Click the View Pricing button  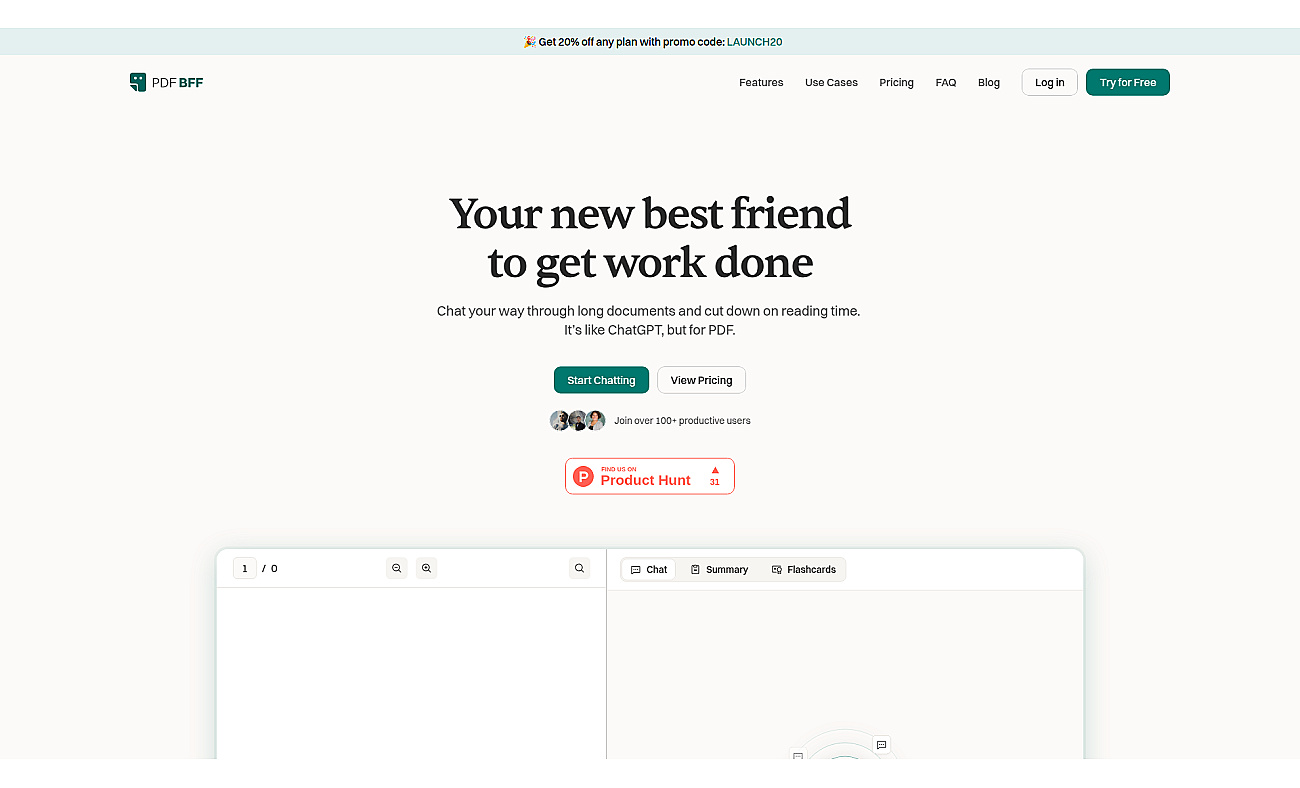pyautogui.click(x=701, y=380)
